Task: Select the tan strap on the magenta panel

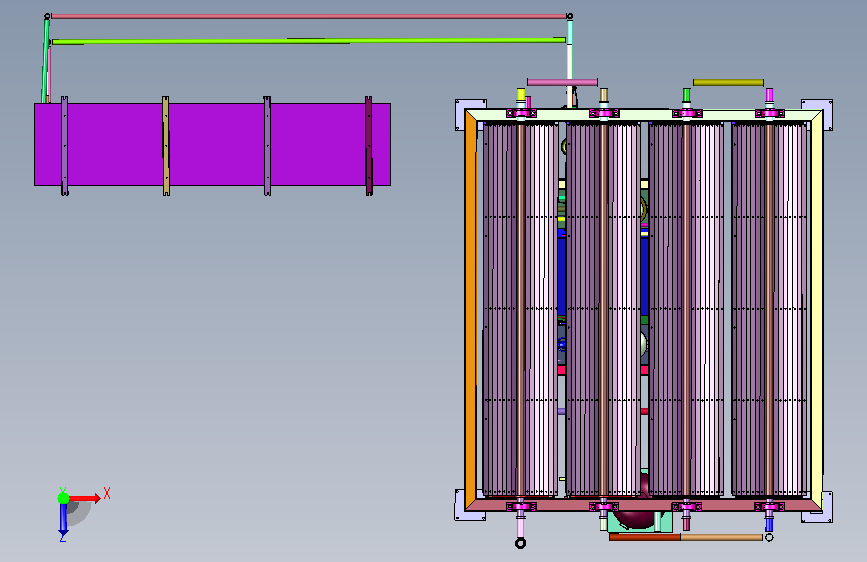Action: click(166, 146)
